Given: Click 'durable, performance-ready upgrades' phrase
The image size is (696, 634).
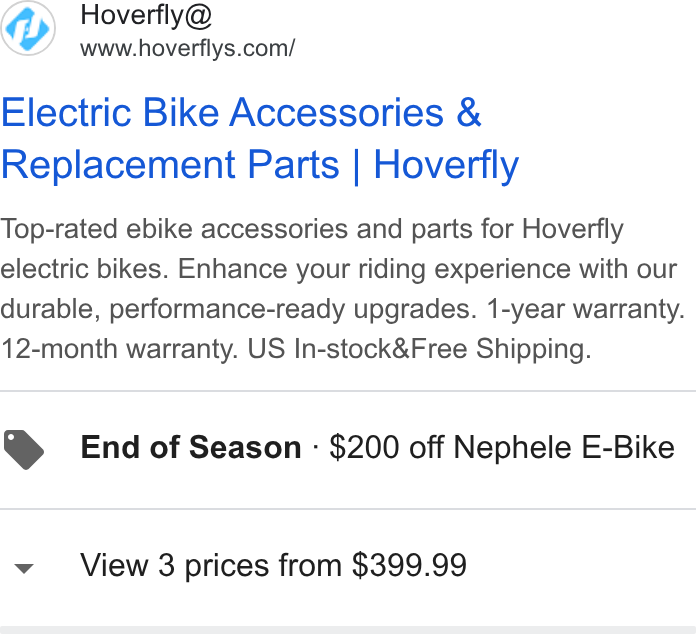Looking at the screenshot, I should pos(238,309).
